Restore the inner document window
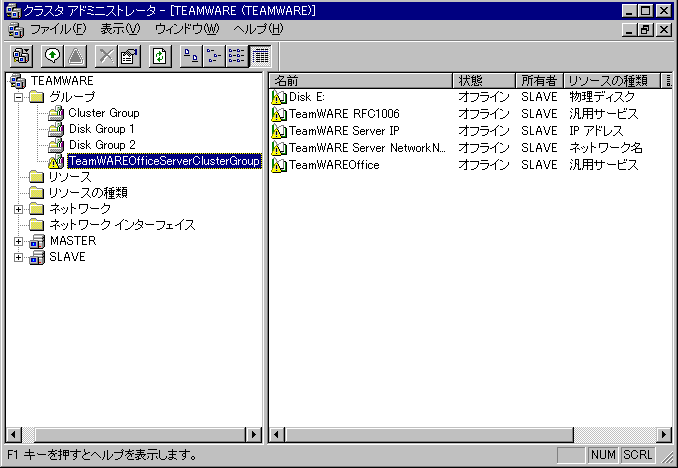The image size is (678, 468). [646, 30]
